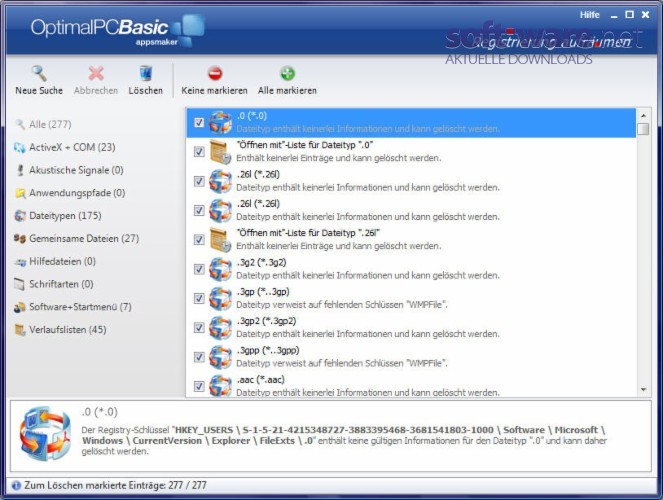Click list scrollbar up arrow

pyautogui.click(x=643, y=115)
